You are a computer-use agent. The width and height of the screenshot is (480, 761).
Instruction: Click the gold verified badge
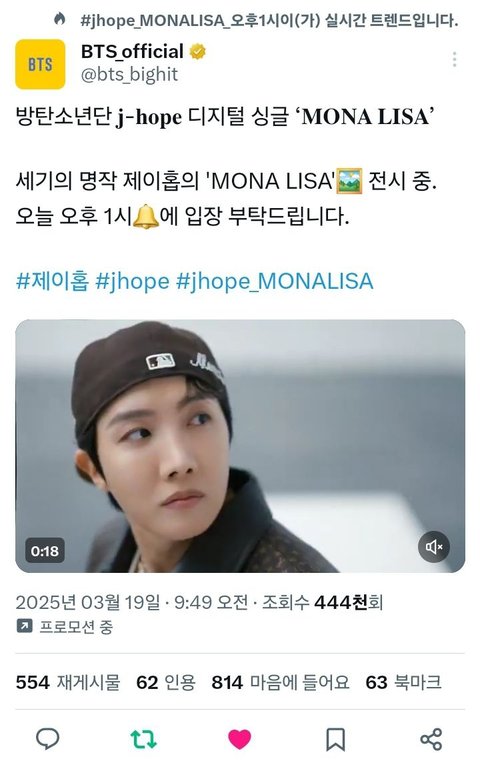coord(198,51)
